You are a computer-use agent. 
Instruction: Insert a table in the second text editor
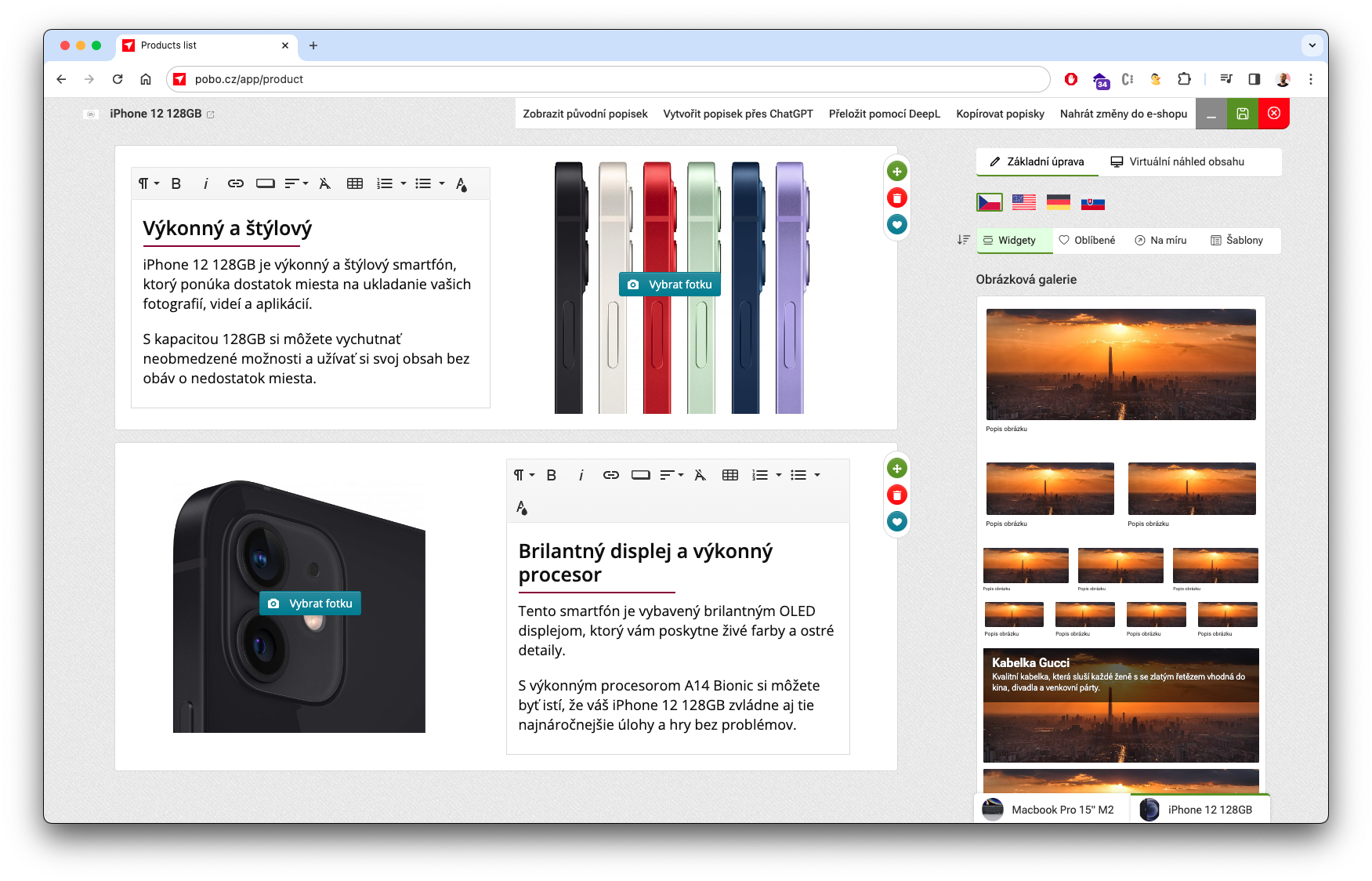730,475
